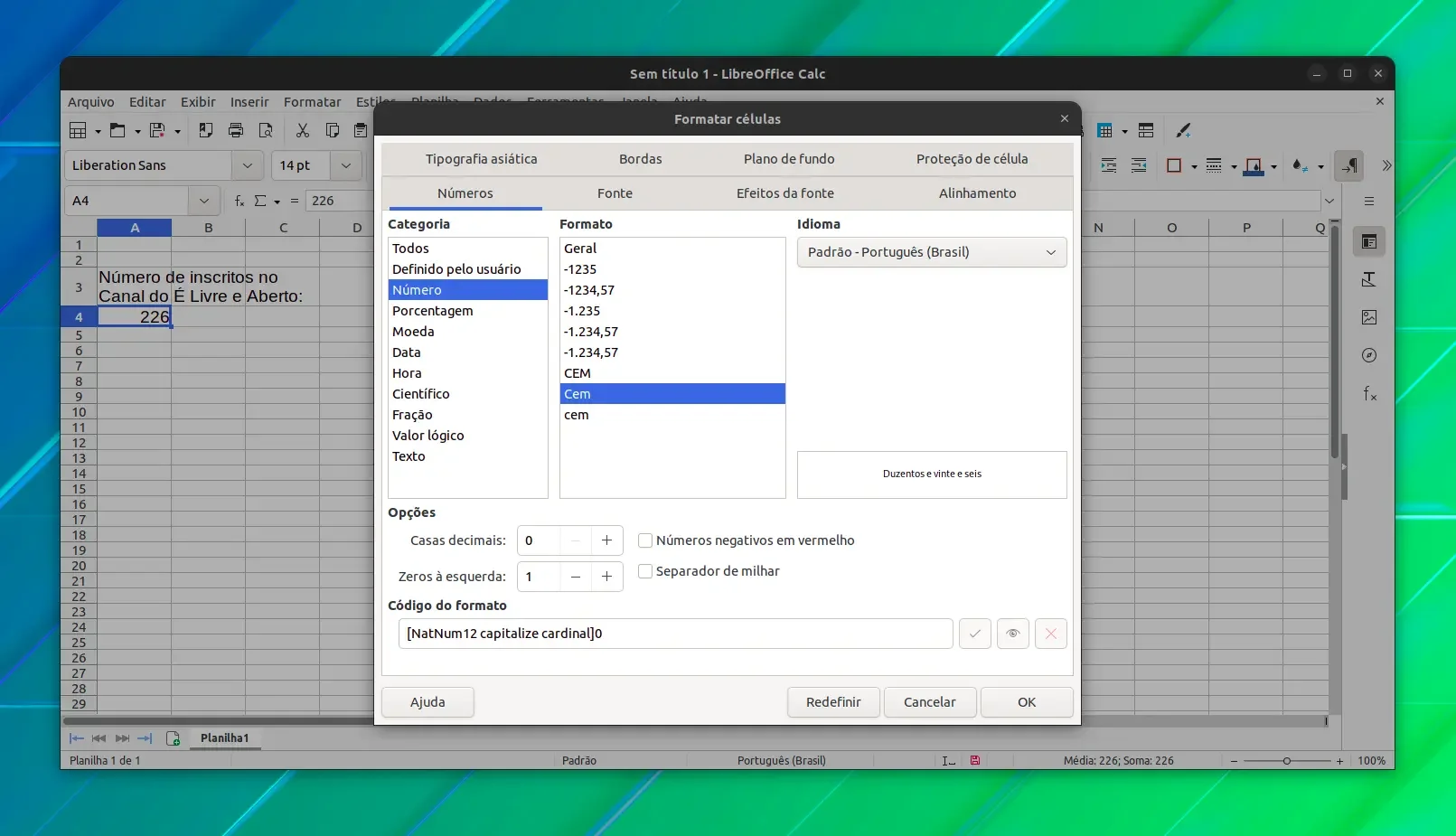This screenshot has height=836, width=1456.
Task: Click the document modified save indicator icon
Action: 975,760
